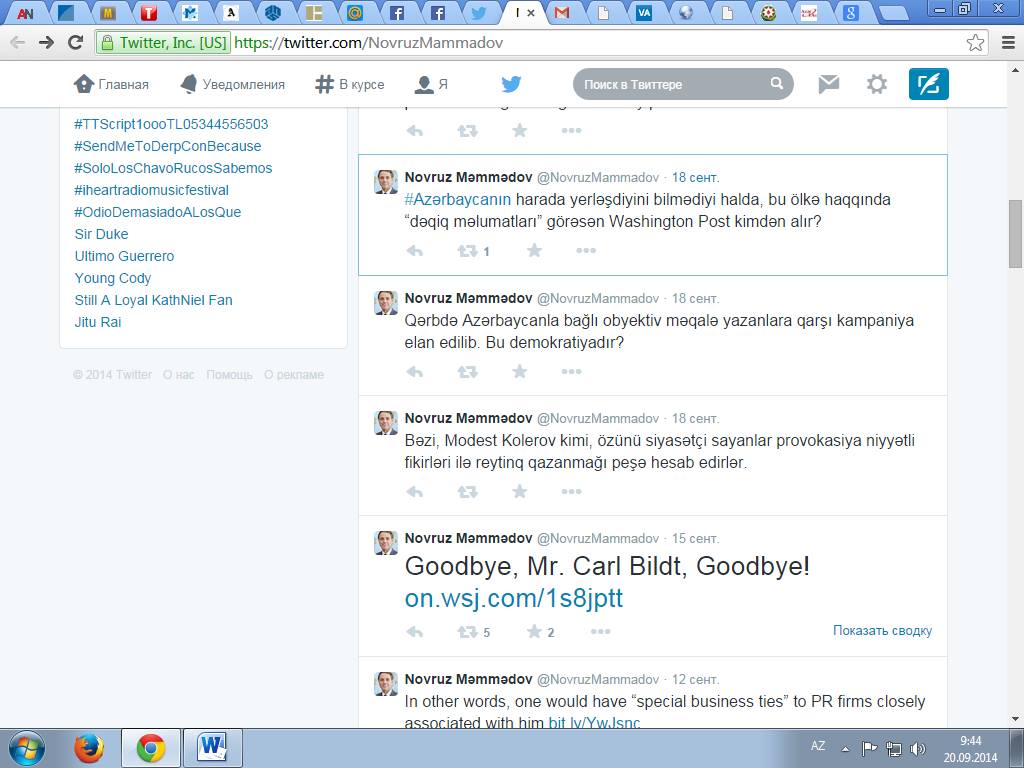
Task: Open the Главная home menu item
Action: click(x=111, y=84)
